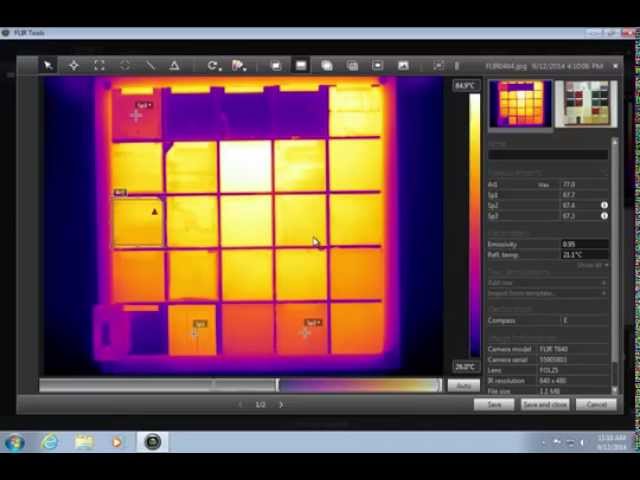The image size is (640, 480).
Task: Pick the ellipse area measurement tool
Action: [x=125, y=65]
